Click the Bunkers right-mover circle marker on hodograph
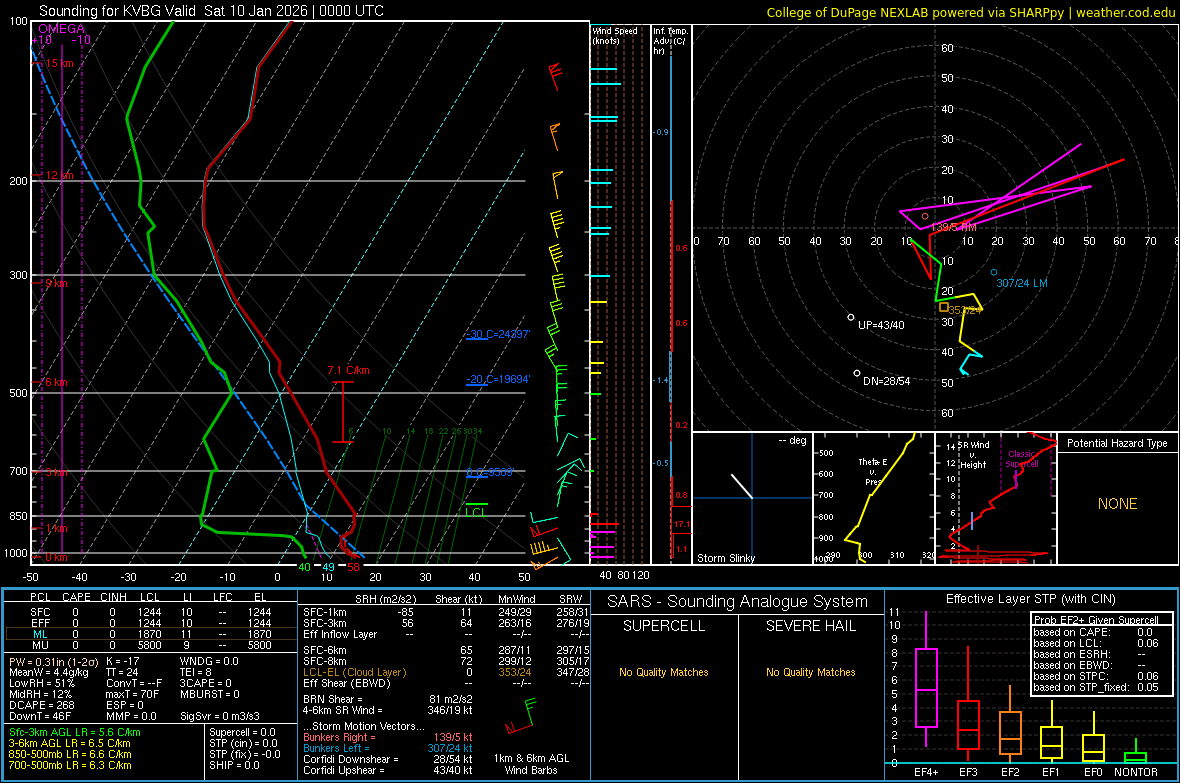 click(925, 217)
